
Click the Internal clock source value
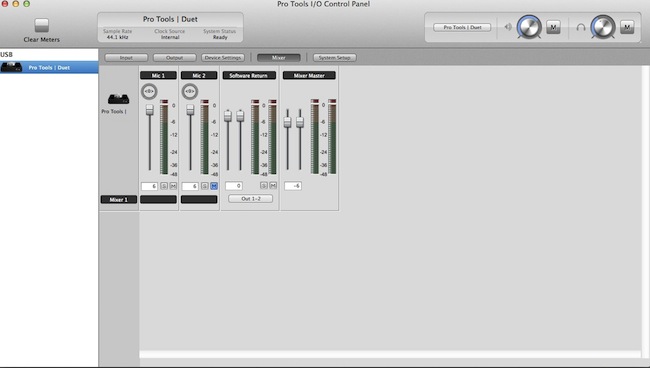(x=170, y=37)
